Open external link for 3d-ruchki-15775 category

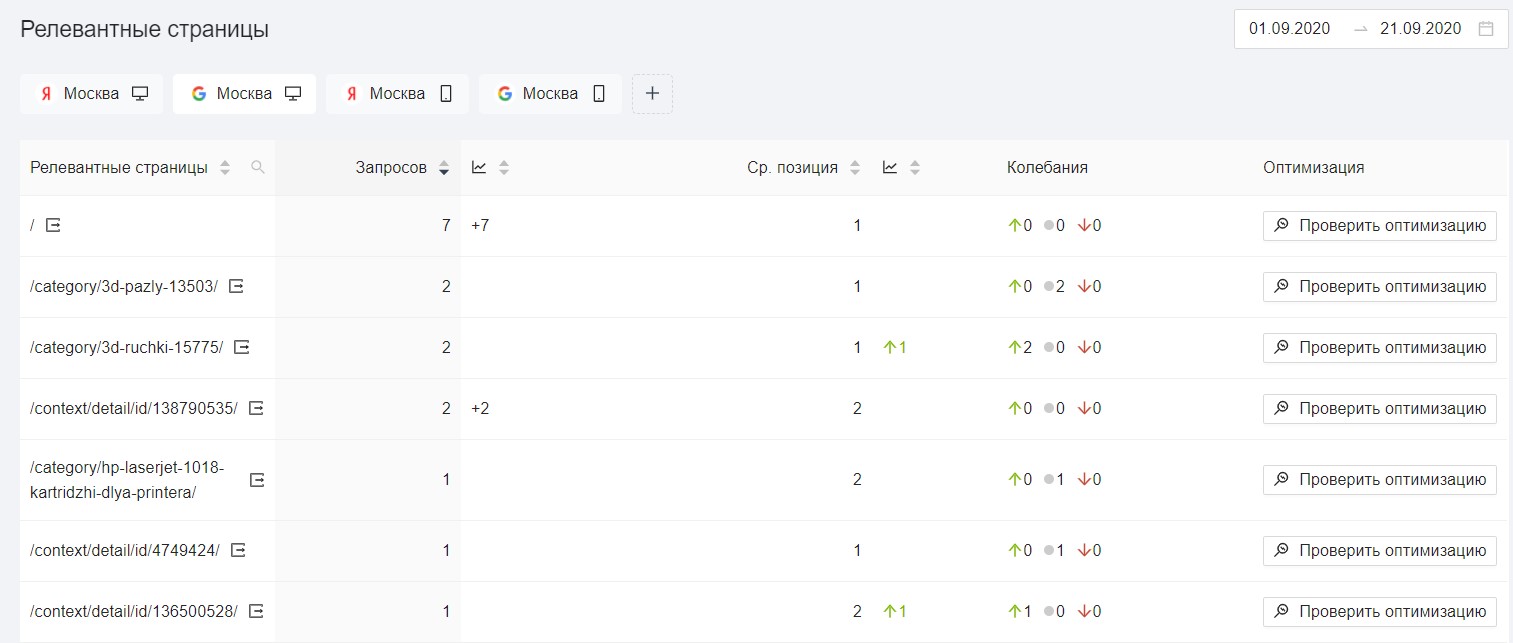click(x=242, y=348)
